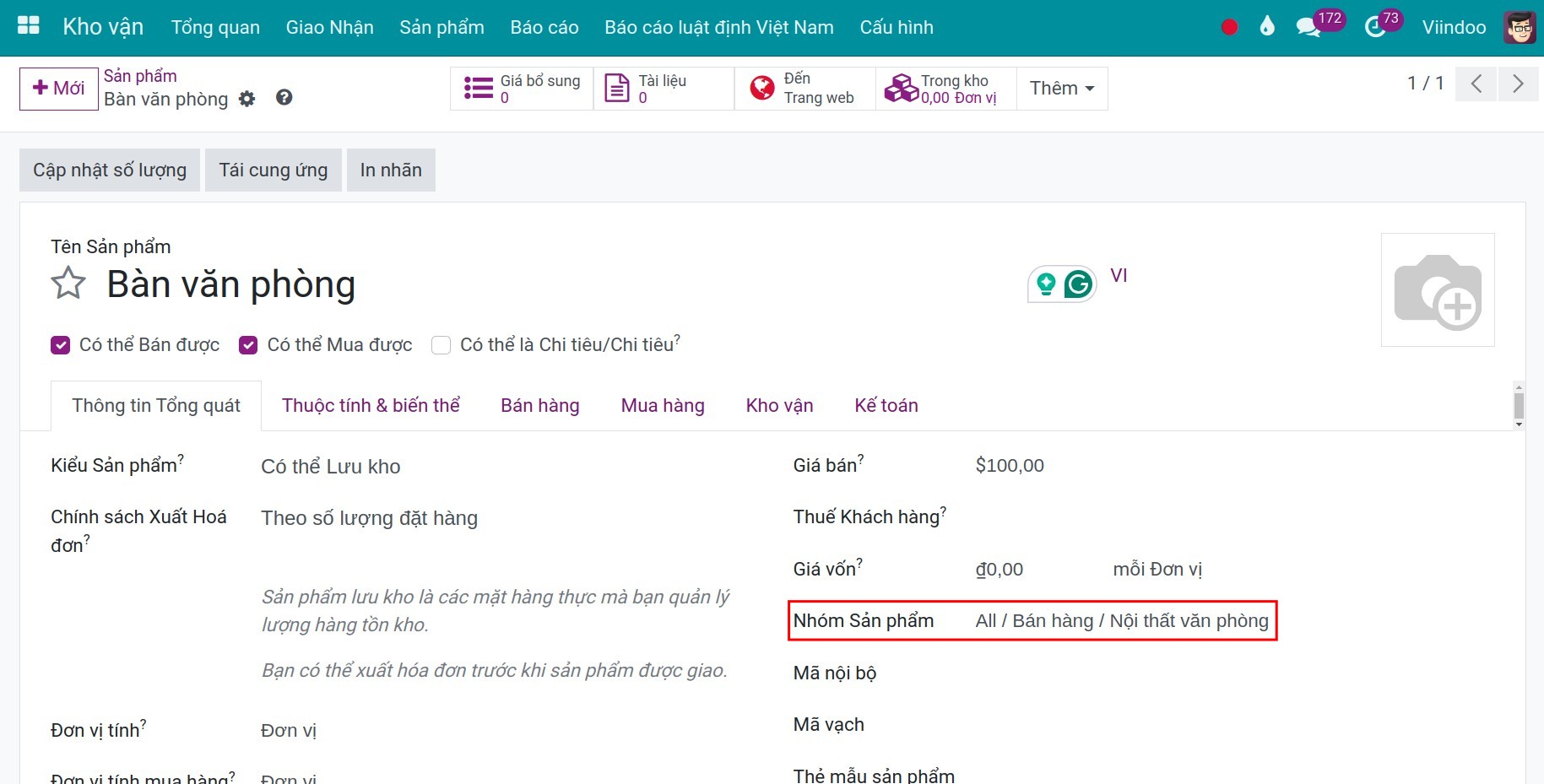This screenshot has height=784, width=1544.
Task: Open the Cấu hình menu
Action: (896, 27)
